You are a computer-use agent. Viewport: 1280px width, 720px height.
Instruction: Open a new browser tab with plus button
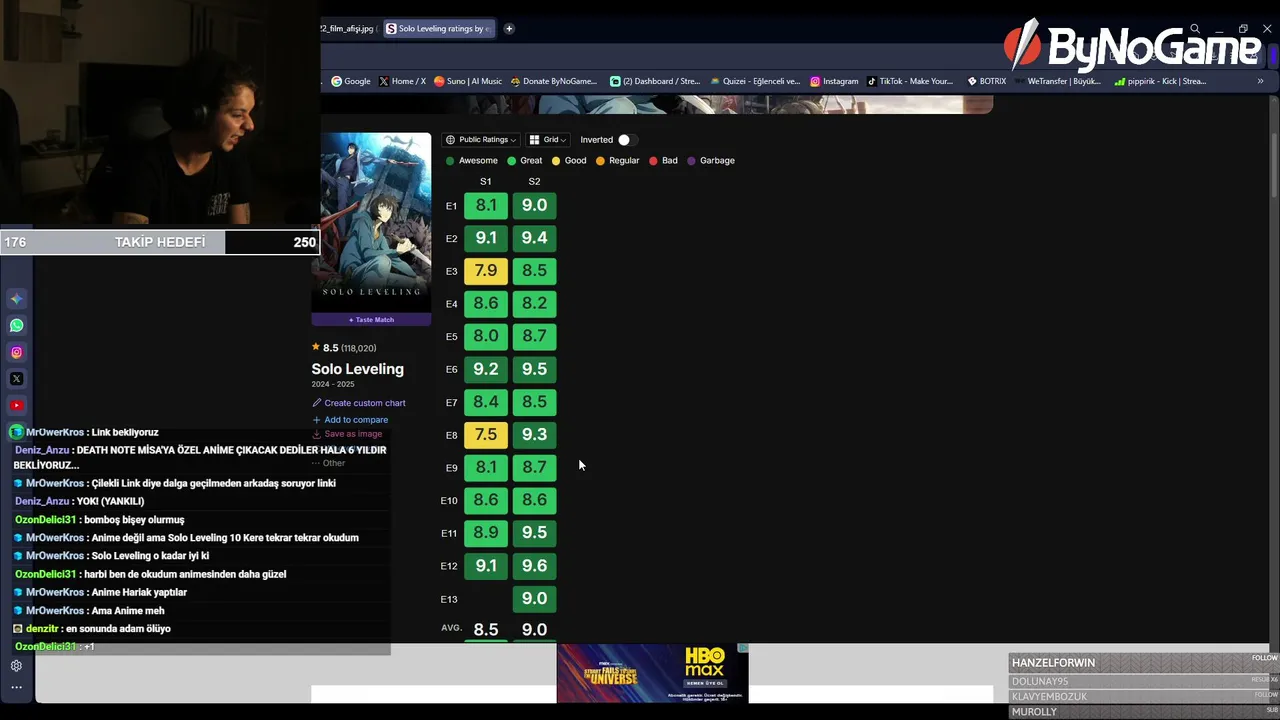pos(509,29)
